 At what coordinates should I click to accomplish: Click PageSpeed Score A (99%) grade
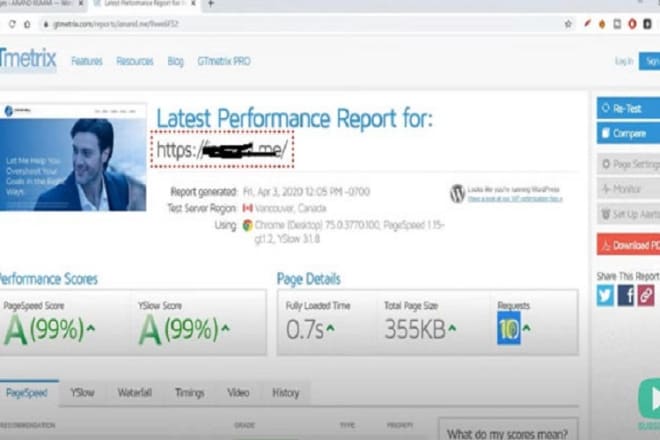pyautogui.click(x=44, y=330)
